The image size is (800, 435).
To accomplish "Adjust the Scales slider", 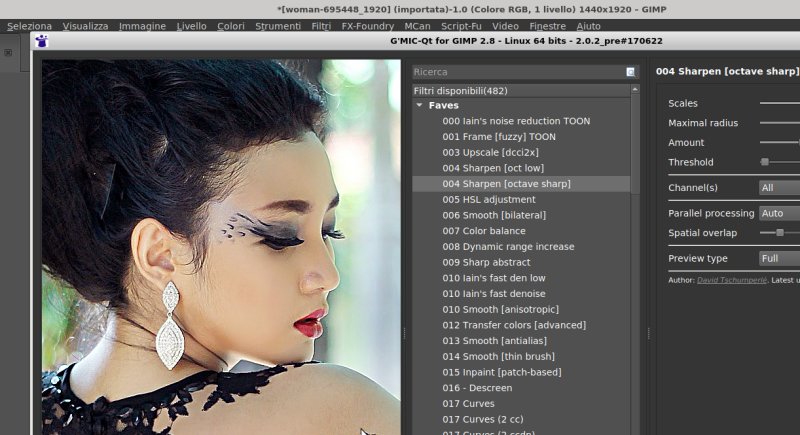I will pyautogui.click(x=780, y=103).
